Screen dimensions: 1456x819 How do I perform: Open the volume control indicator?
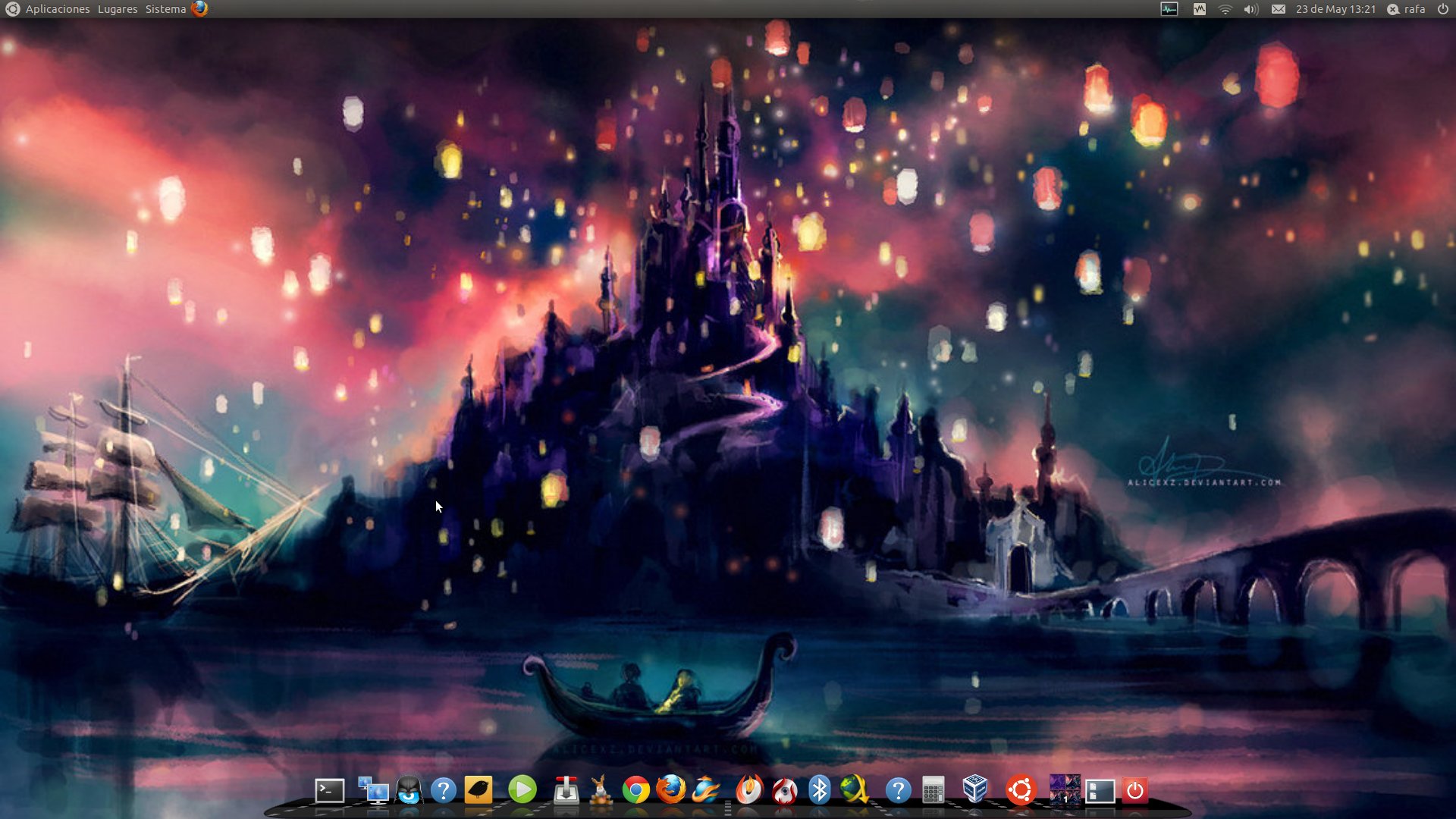[x=1250, y=9]
